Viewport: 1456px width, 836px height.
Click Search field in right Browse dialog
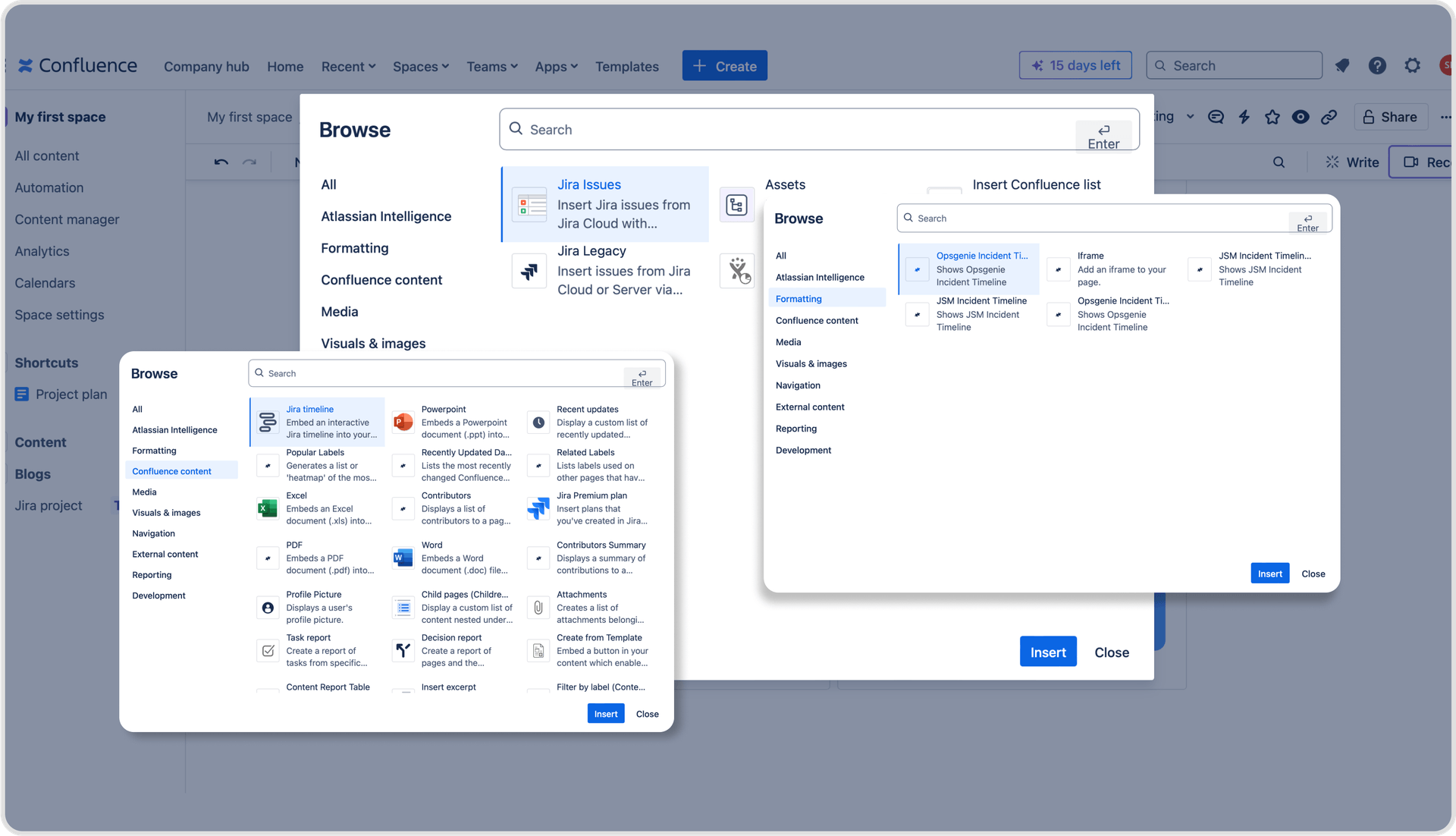(x=1114, y=218)
